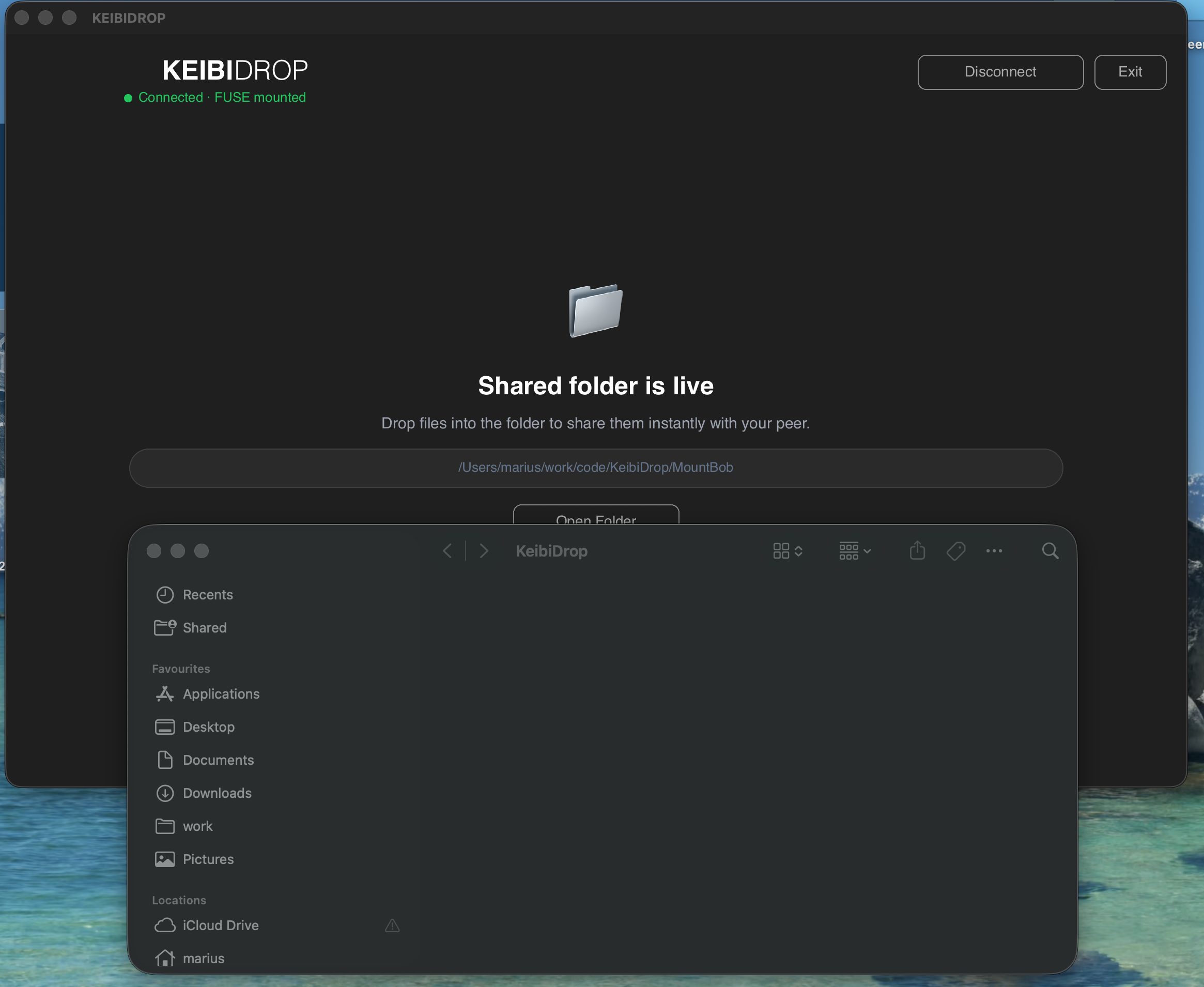Open the more actions ellipsis menu

coord(994,550)
